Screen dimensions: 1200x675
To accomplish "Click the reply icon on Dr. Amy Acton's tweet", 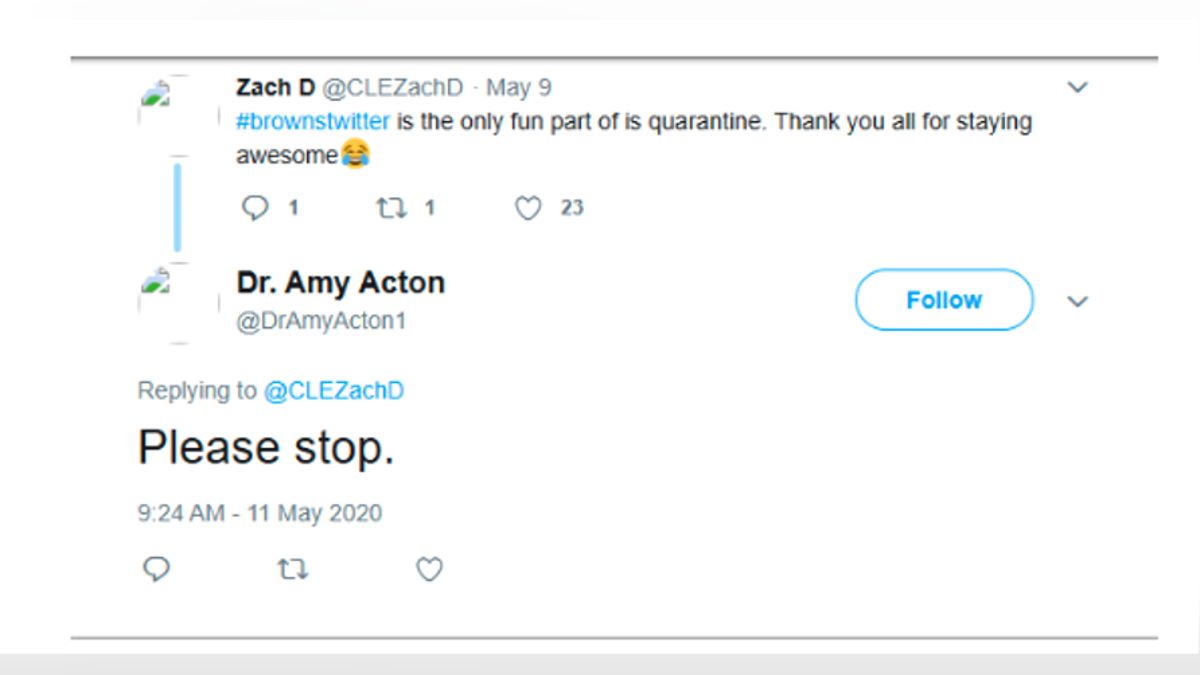I will tap(156, 569).
